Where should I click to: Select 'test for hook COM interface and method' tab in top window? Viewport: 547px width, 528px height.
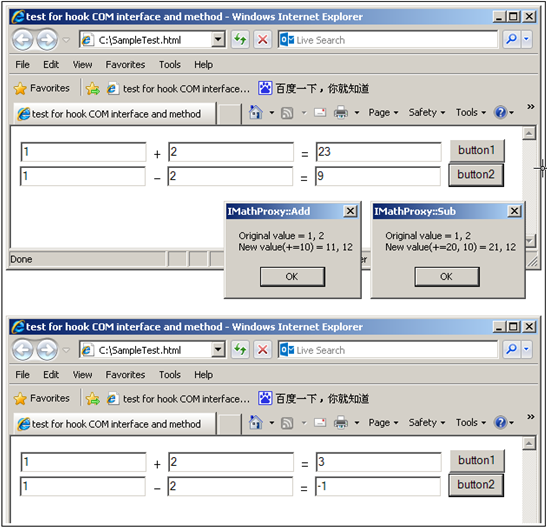point(114,114)
